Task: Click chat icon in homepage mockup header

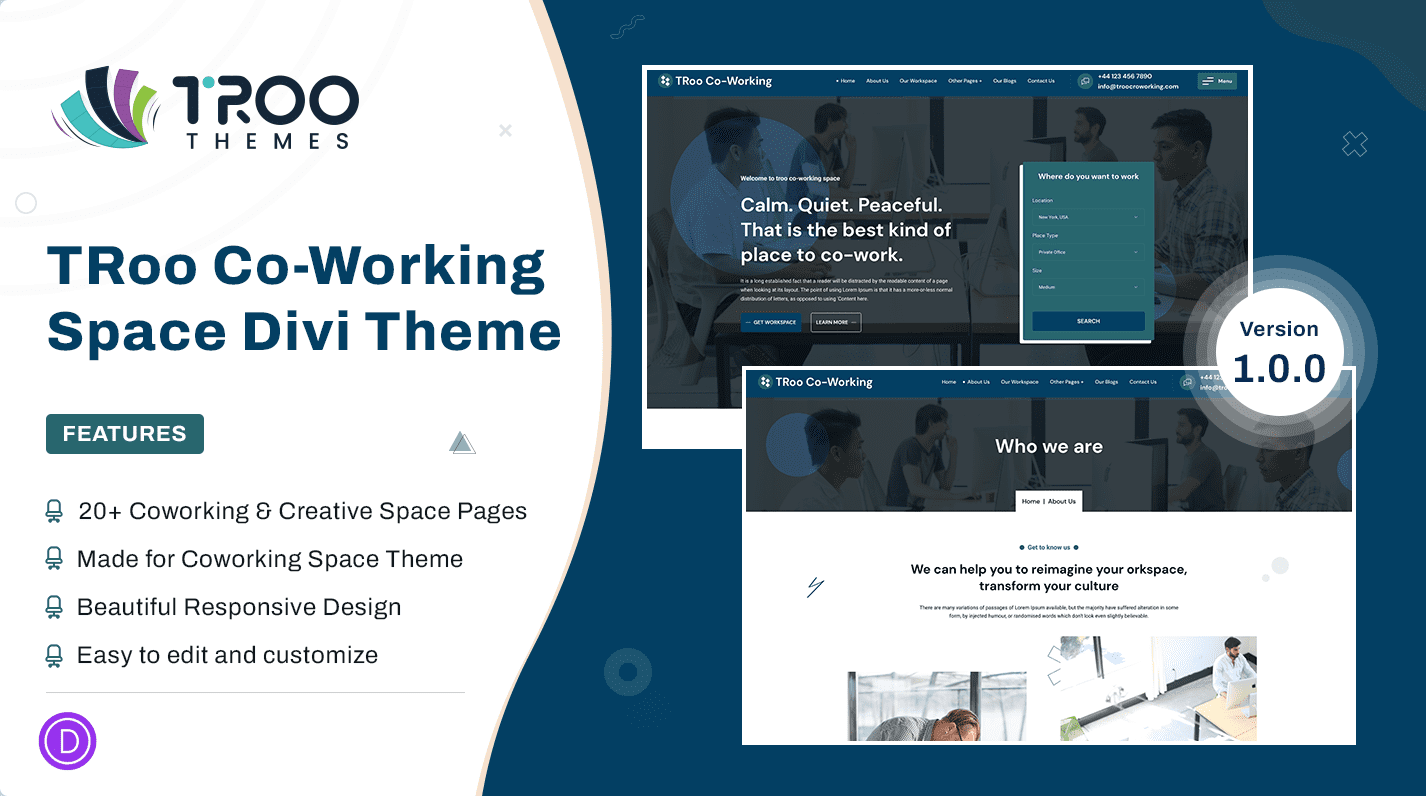Action: (1085, 82)
